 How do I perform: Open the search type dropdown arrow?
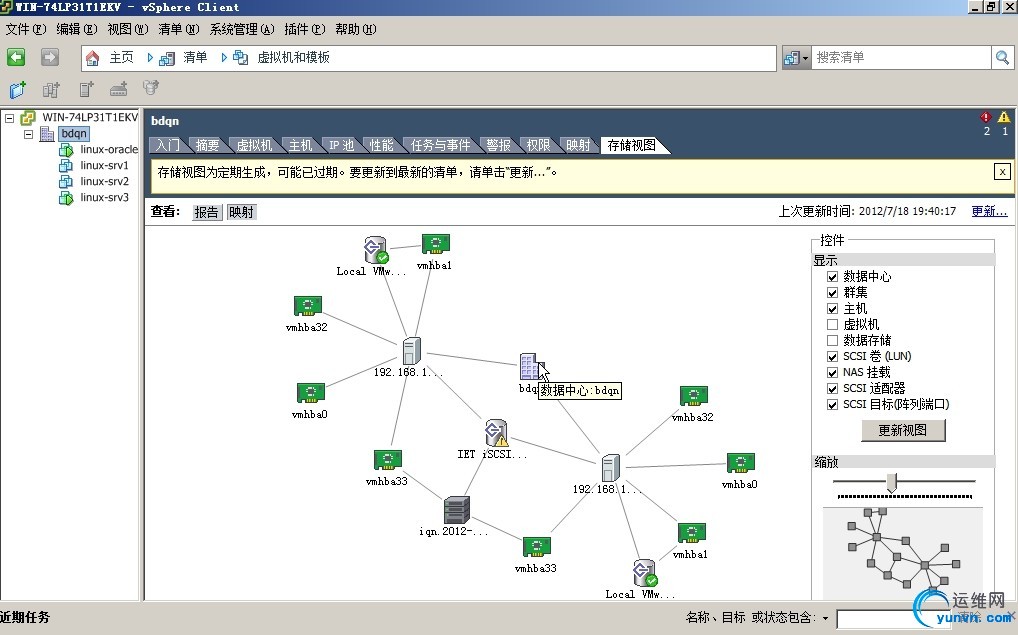pos(805,58)
